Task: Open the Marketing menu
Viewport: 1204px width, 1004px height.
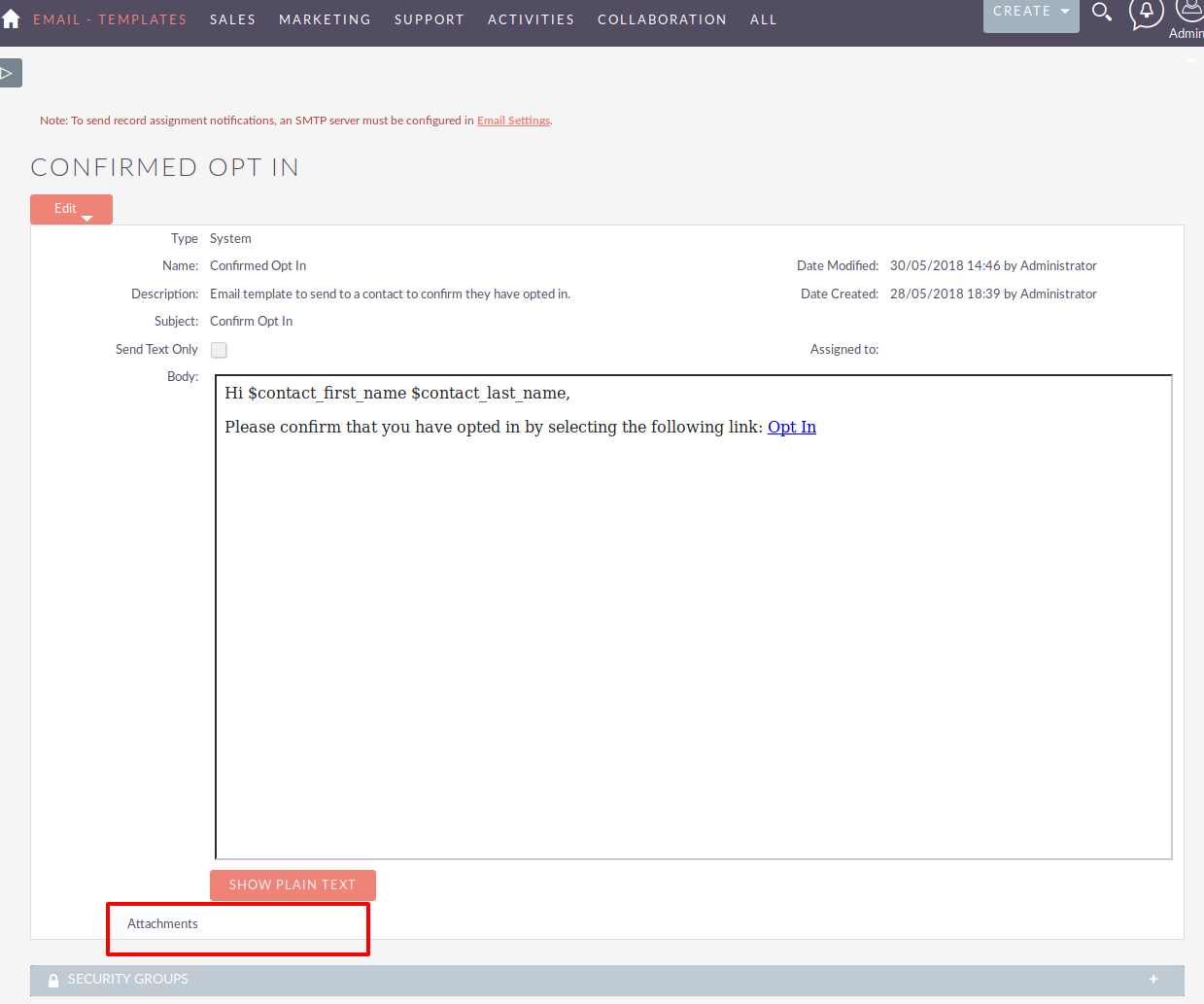Action: [x=325, y=19]
